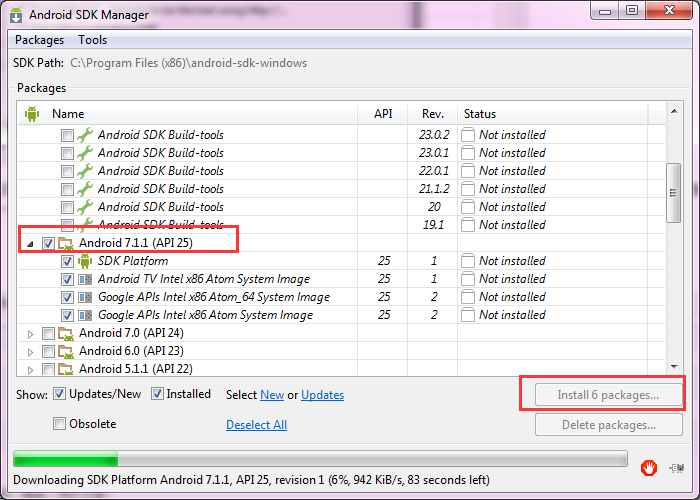This screenshot has width=700, height=500.
Task: Collapse the Android 7.1.1 (API 25) node
Action: click(x=30, y=244)
